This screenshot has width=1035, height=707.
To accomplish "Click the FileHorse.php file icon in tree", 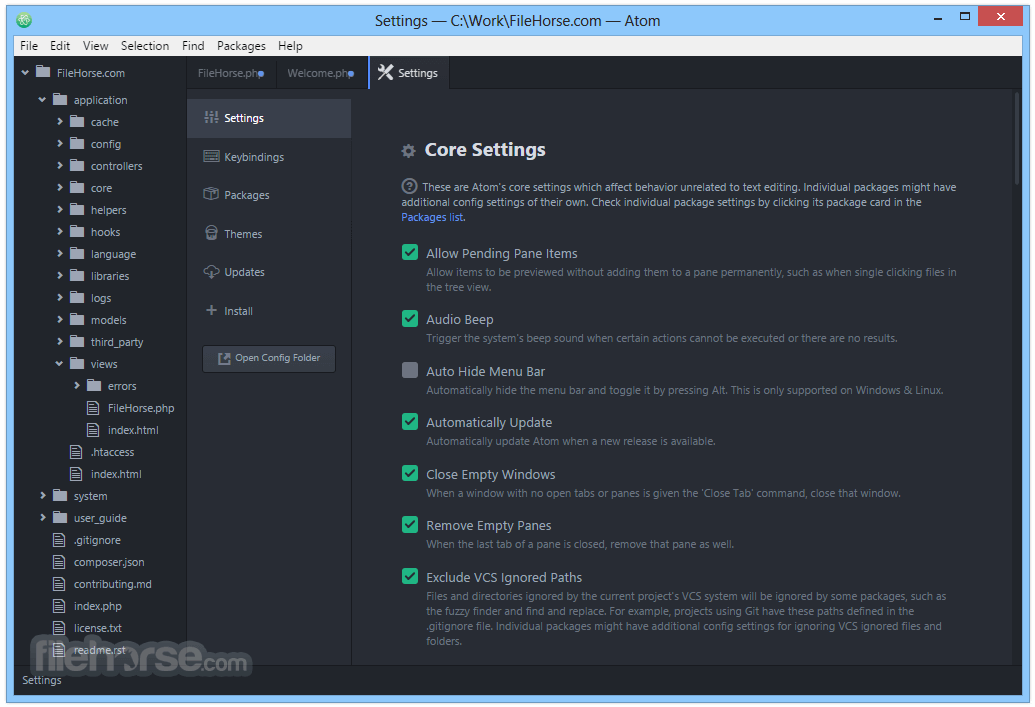I will (x=93, y=408).
